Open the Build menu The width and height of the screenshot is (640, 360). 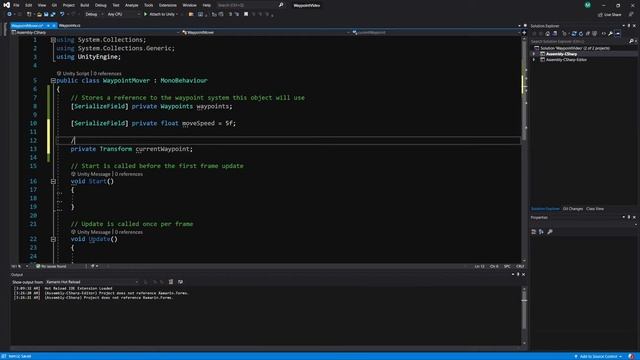coord(84,5)
